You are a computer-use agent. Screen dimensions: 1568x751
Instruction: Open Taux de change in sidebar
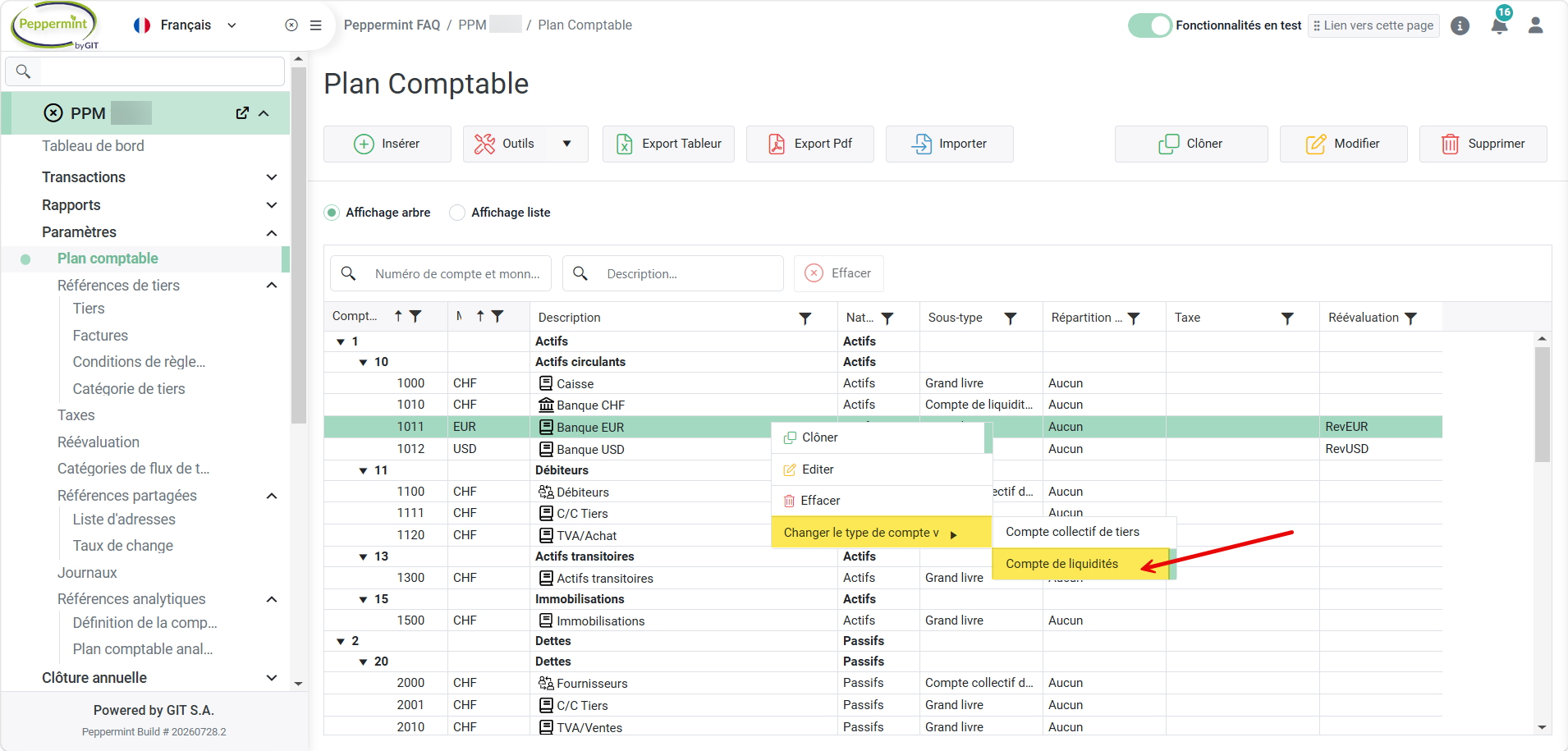tap(123, 546)
